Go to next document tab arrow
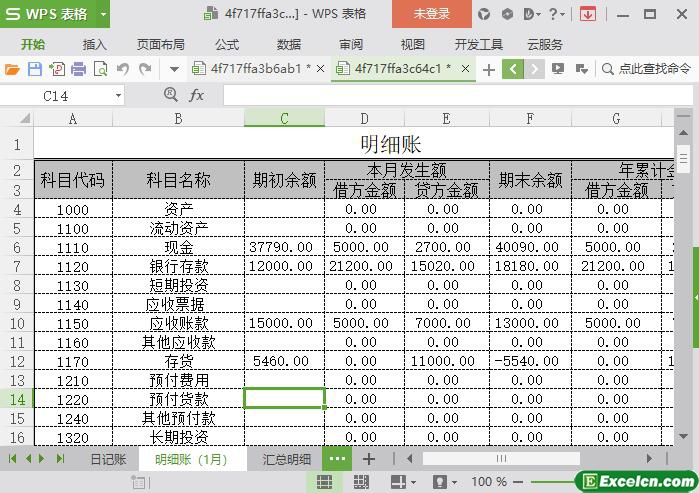This screenshot has width=699, height=493. pyautogui.click(x=534, y=69)
